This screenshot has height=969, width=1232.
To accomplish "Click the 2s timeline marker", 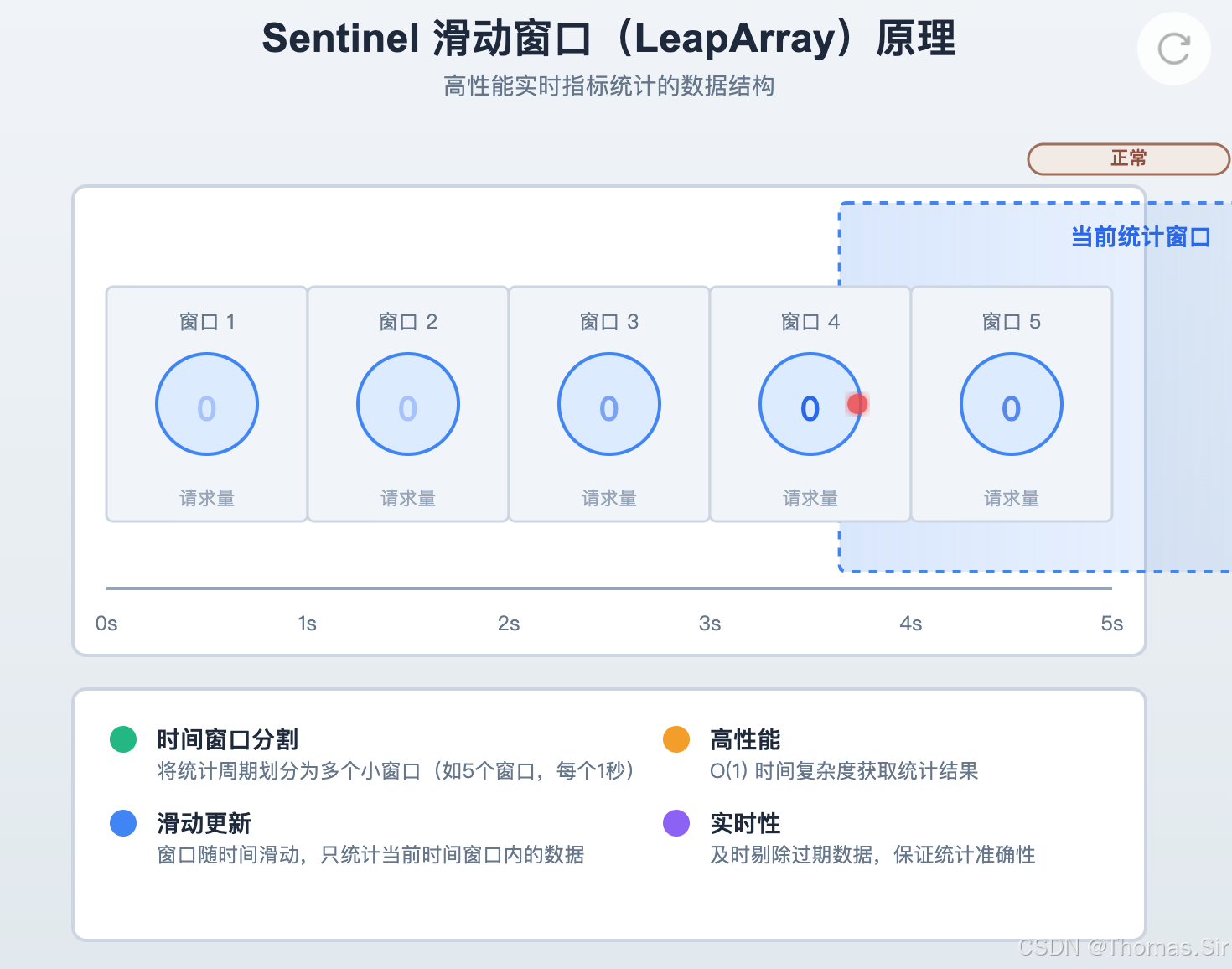I will click(509, 624).
